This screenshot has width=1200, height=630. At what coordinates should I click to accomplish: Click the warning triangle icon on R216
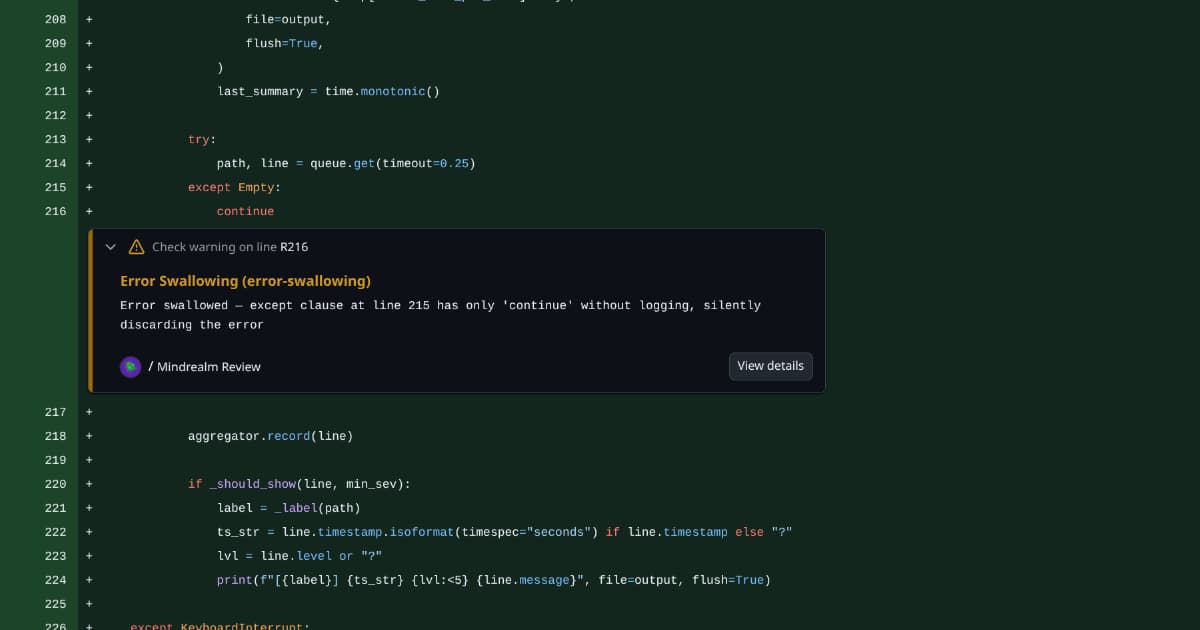point(136,246)
